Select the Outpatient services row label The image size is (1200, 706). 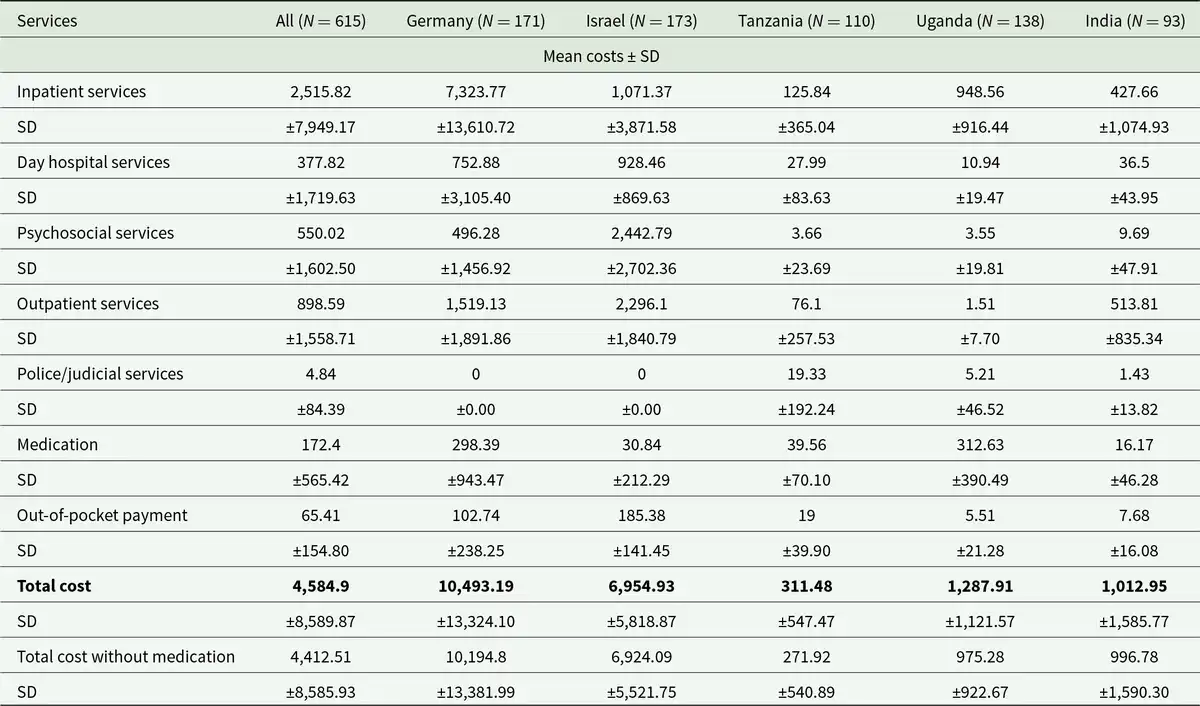click(x=88, y=304)
